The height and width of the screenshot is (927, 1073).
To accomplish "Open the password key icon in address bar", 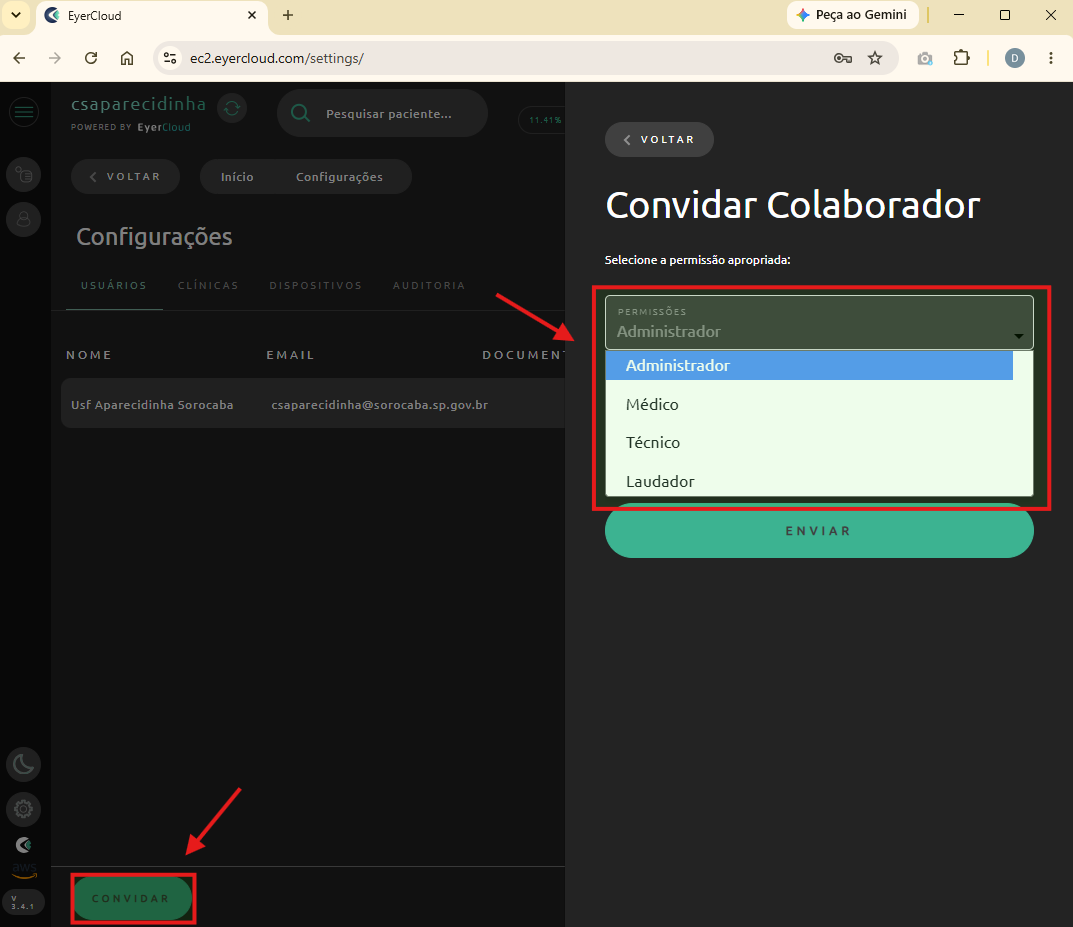I will click(842, 58).
